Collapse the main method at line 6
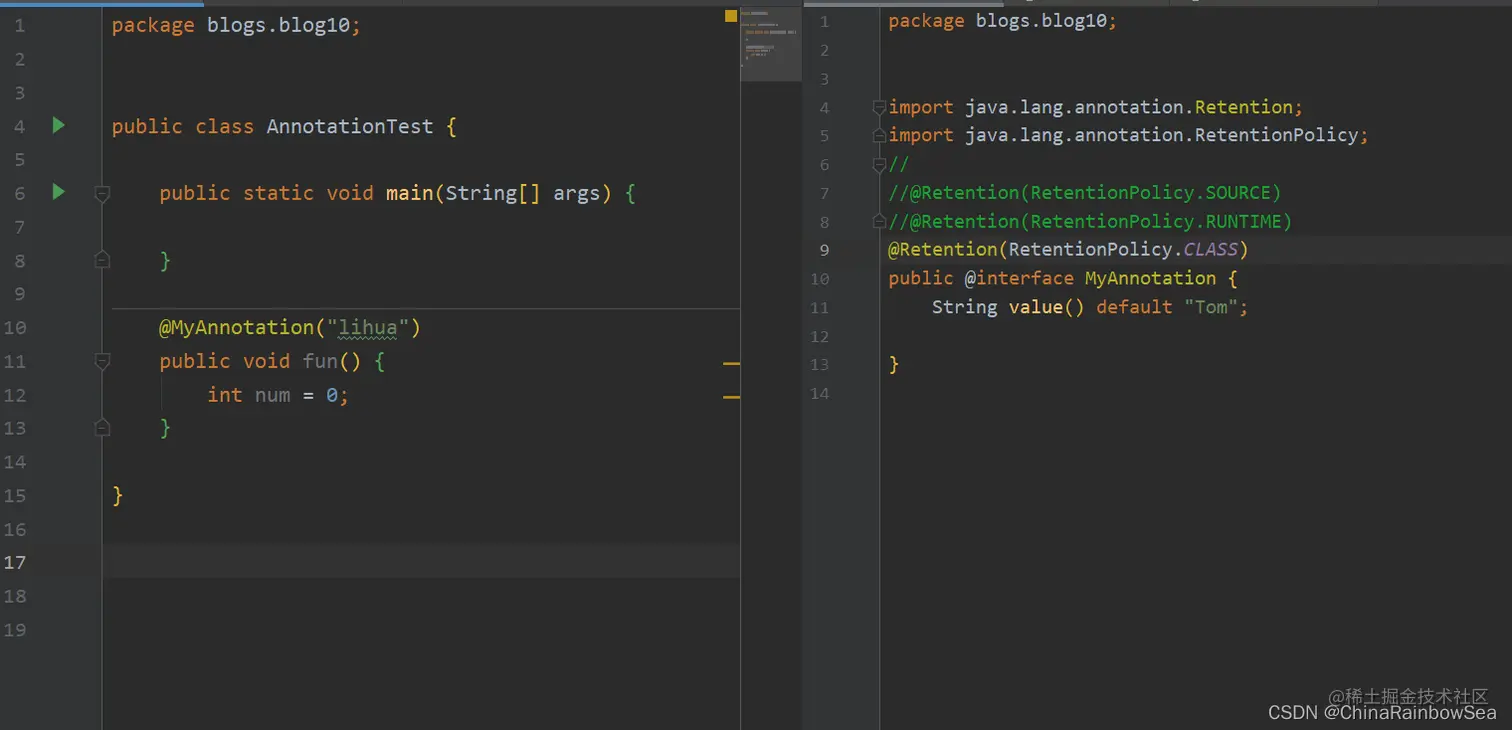The image size is (1512, 730). point(102,193)
